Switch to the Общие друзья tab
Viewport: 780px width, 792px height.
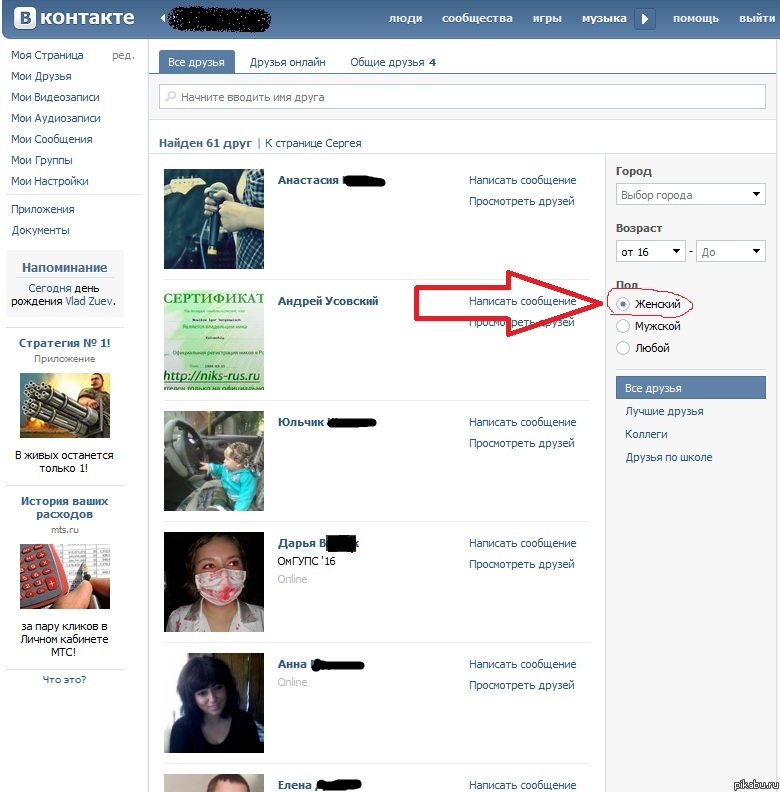(x=392, y=62)
